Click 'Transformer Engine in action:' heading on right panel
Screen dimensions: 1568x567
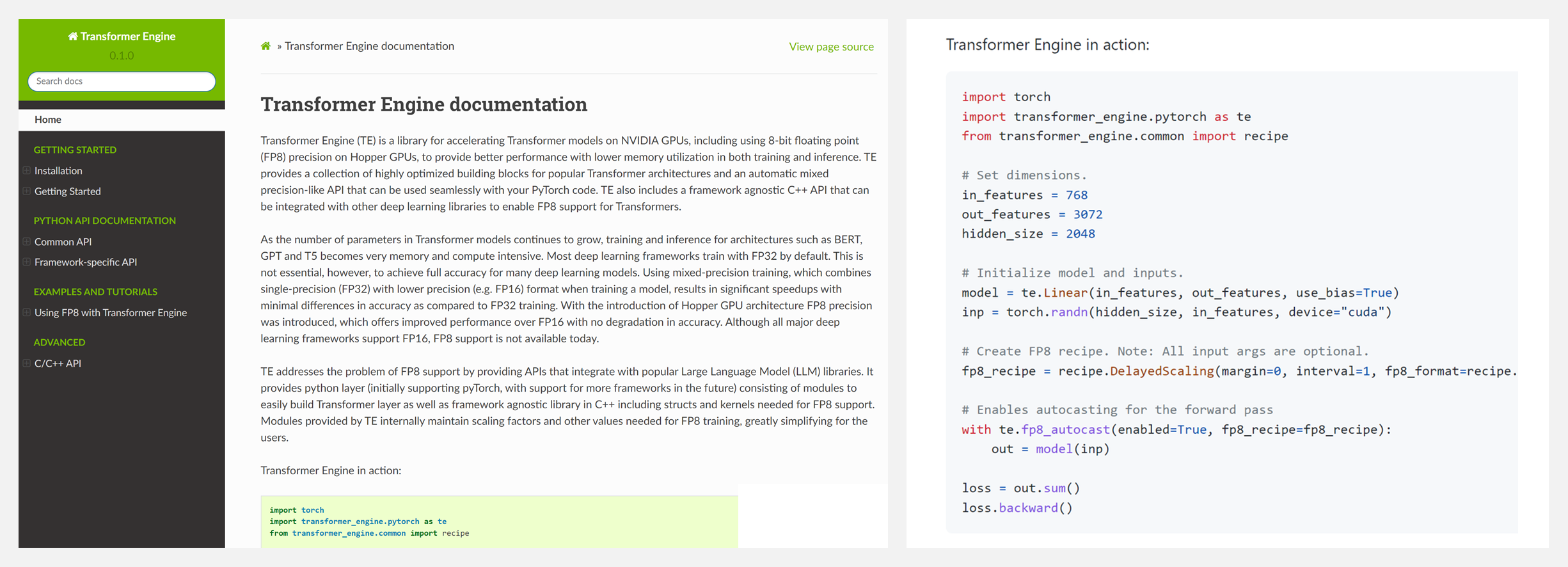(1047, 45)
